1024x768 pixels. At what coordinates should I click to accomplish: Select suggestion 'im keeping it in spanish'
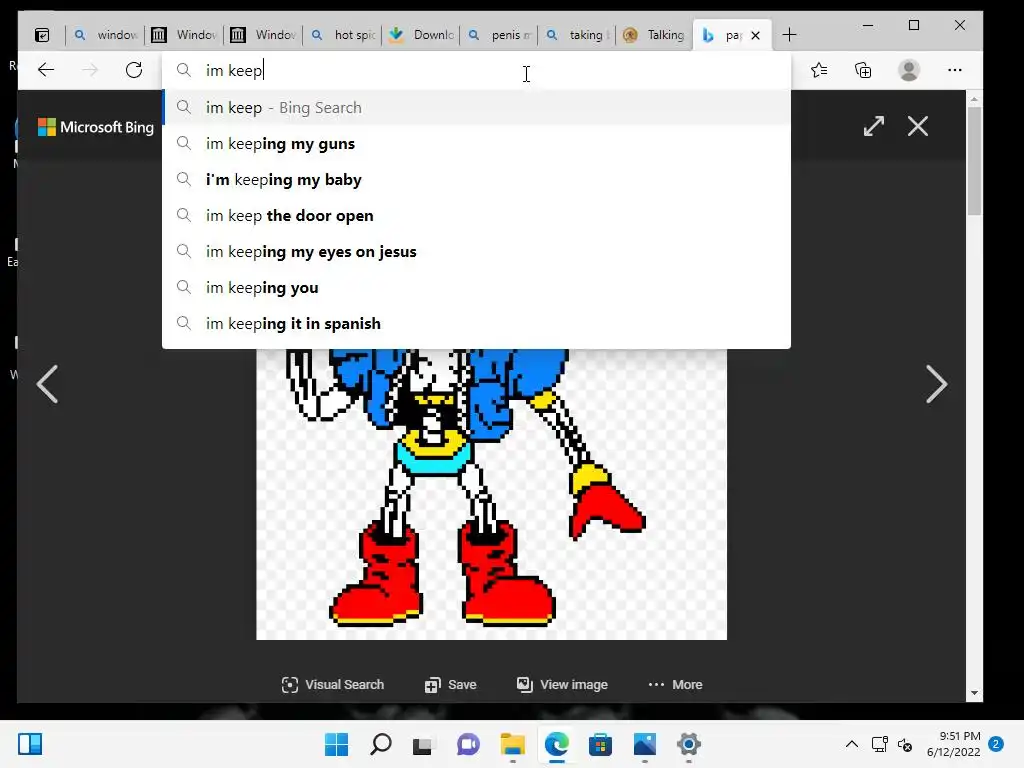click(x=477, y=323)
